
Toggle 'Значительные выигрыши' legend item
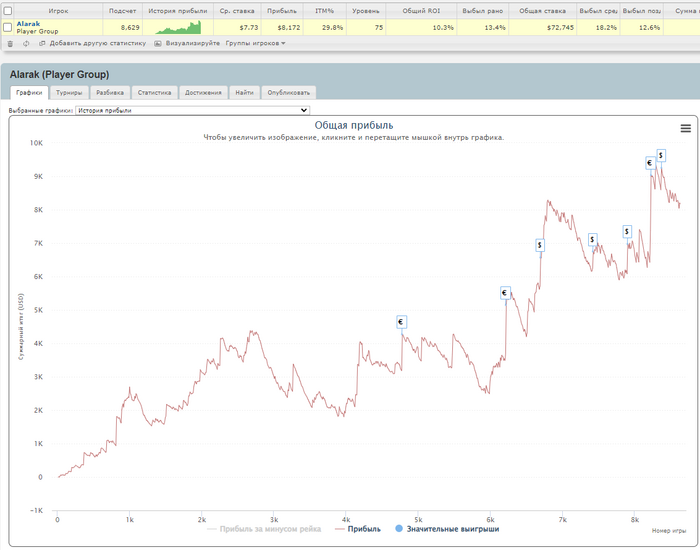(447, 529)
